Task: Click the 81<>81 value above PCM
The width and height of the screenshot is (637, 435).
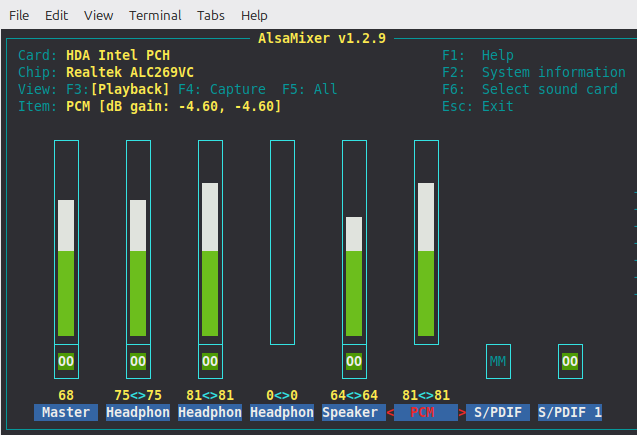Action: point(426,395)
